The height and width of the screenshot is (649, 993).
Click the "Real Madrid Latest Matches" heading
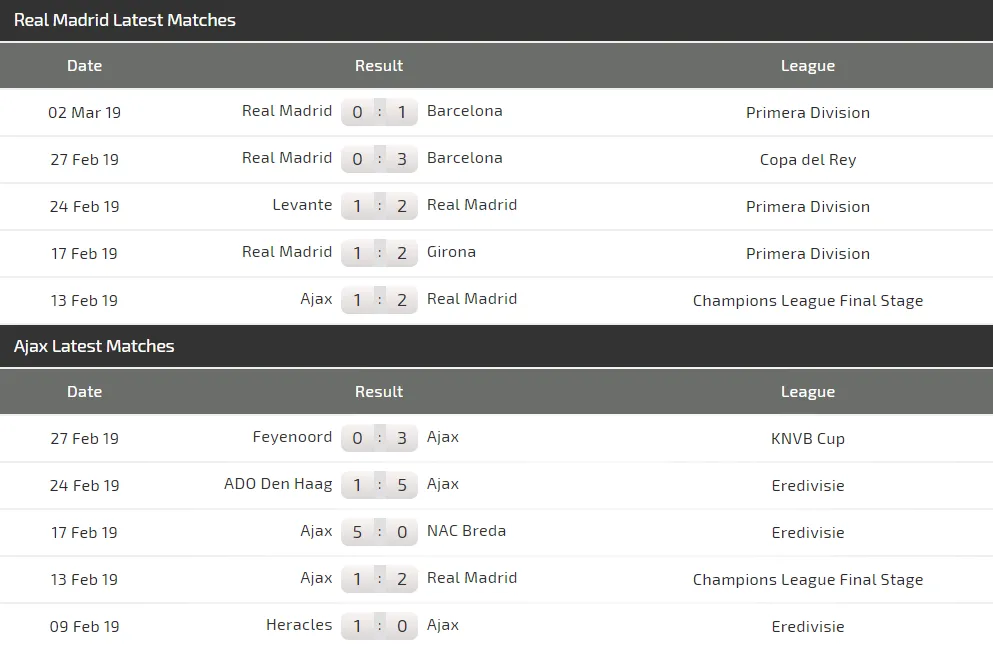pos(125,20)
